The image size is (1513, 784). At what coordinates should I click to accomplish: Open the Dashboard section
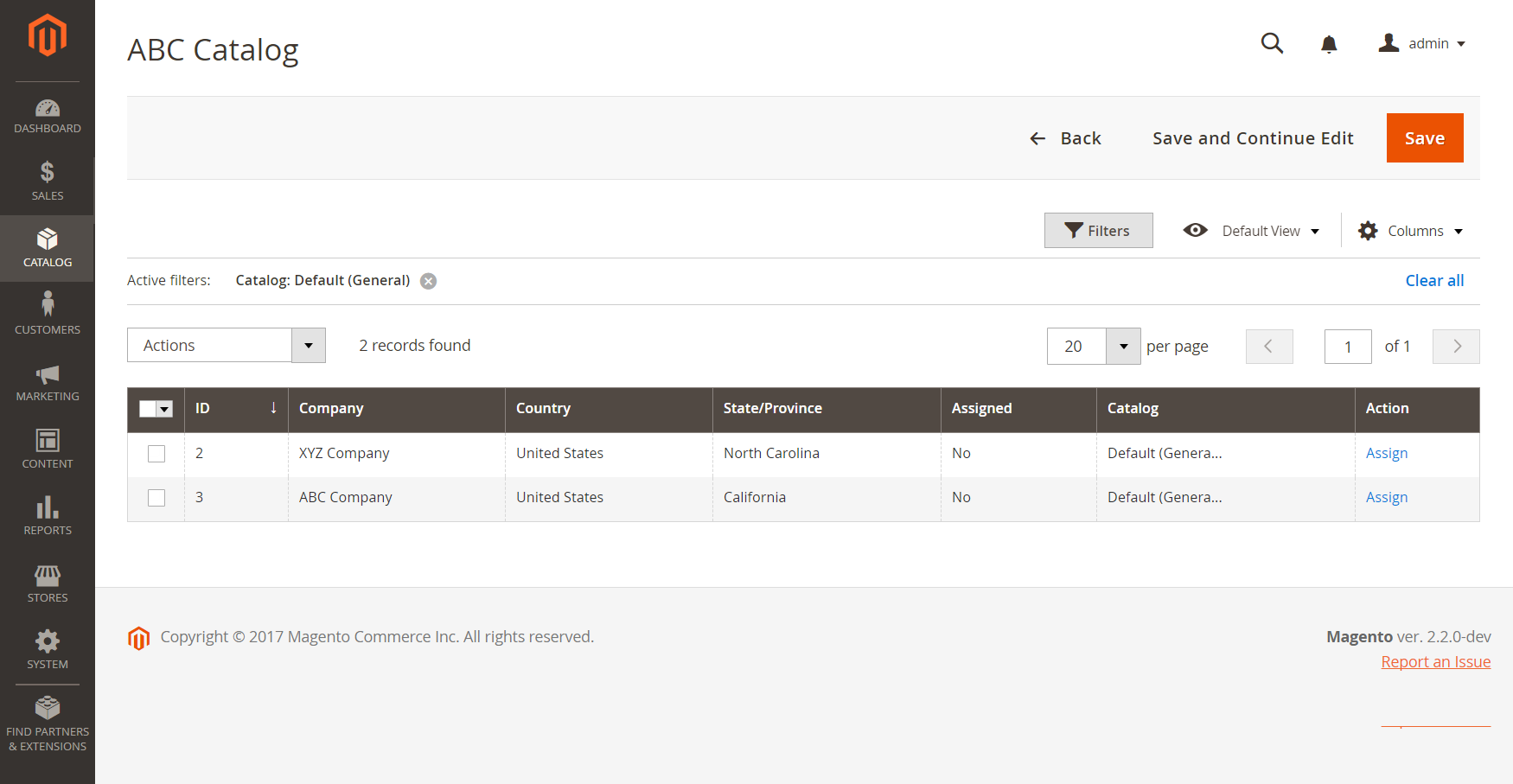click(x=48, y=117)
